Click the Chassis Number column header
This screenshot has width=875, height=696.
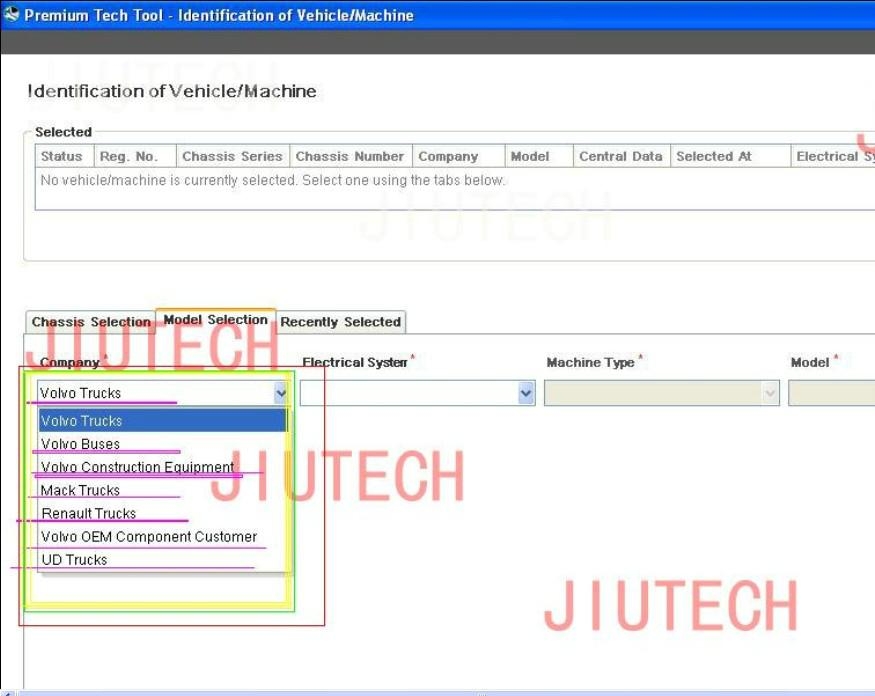350,156
